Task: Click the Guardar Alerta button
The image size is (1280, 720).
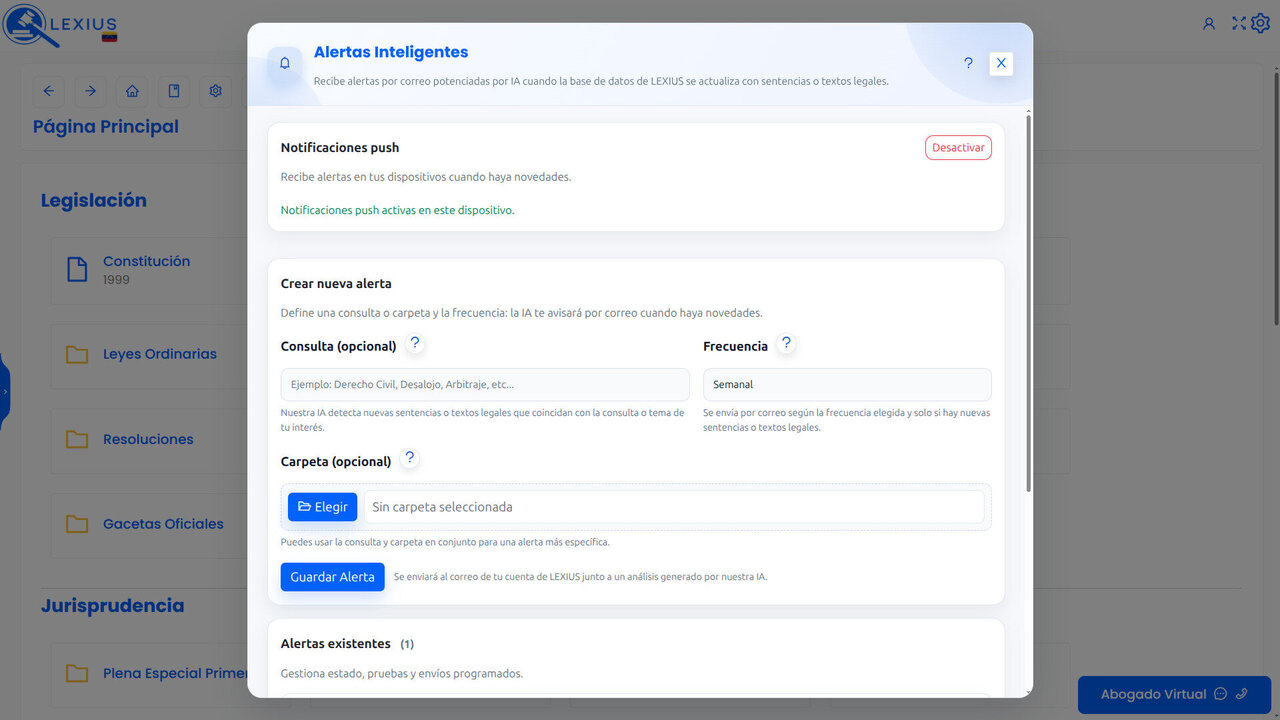Action: click(x=332, y=576)
